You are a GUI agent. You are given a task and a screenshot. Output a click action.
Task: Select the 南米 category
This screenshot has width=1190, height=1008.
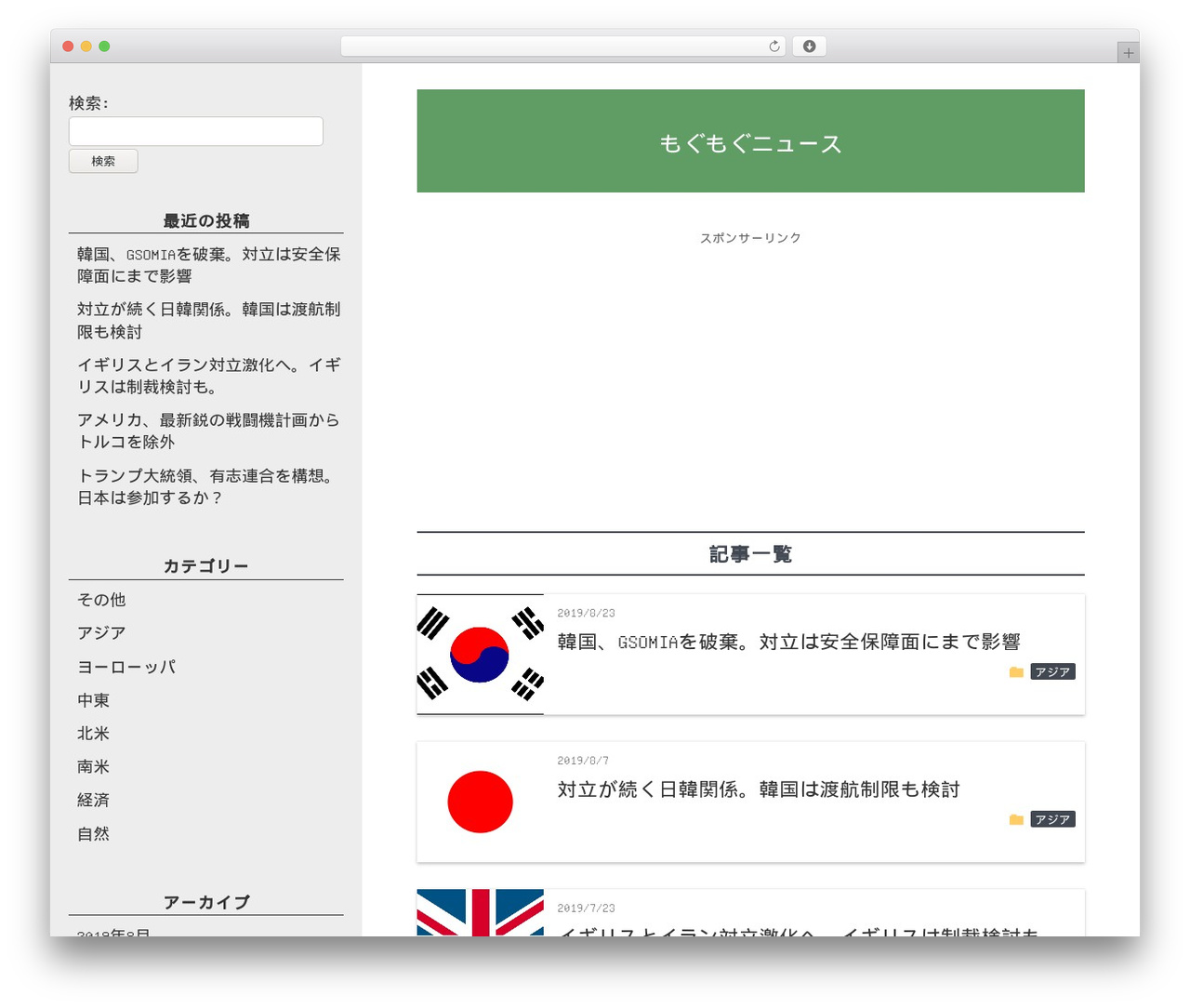click(93, 767)
